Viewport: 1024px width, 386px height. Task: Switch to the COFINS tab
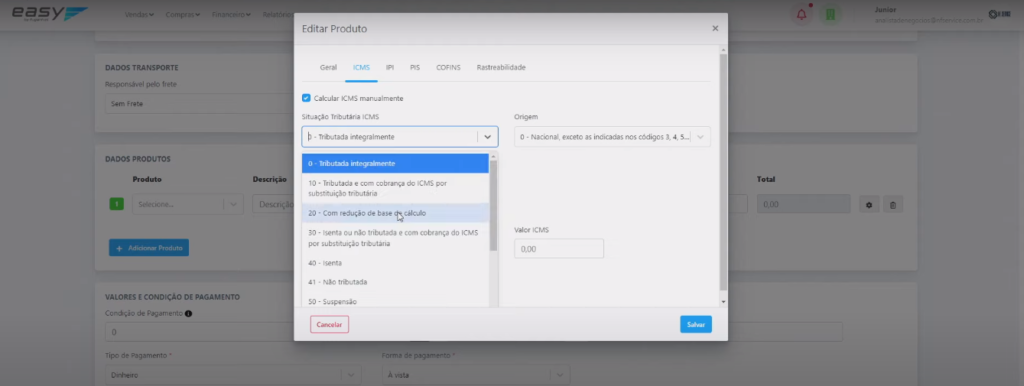click(448, 67)
